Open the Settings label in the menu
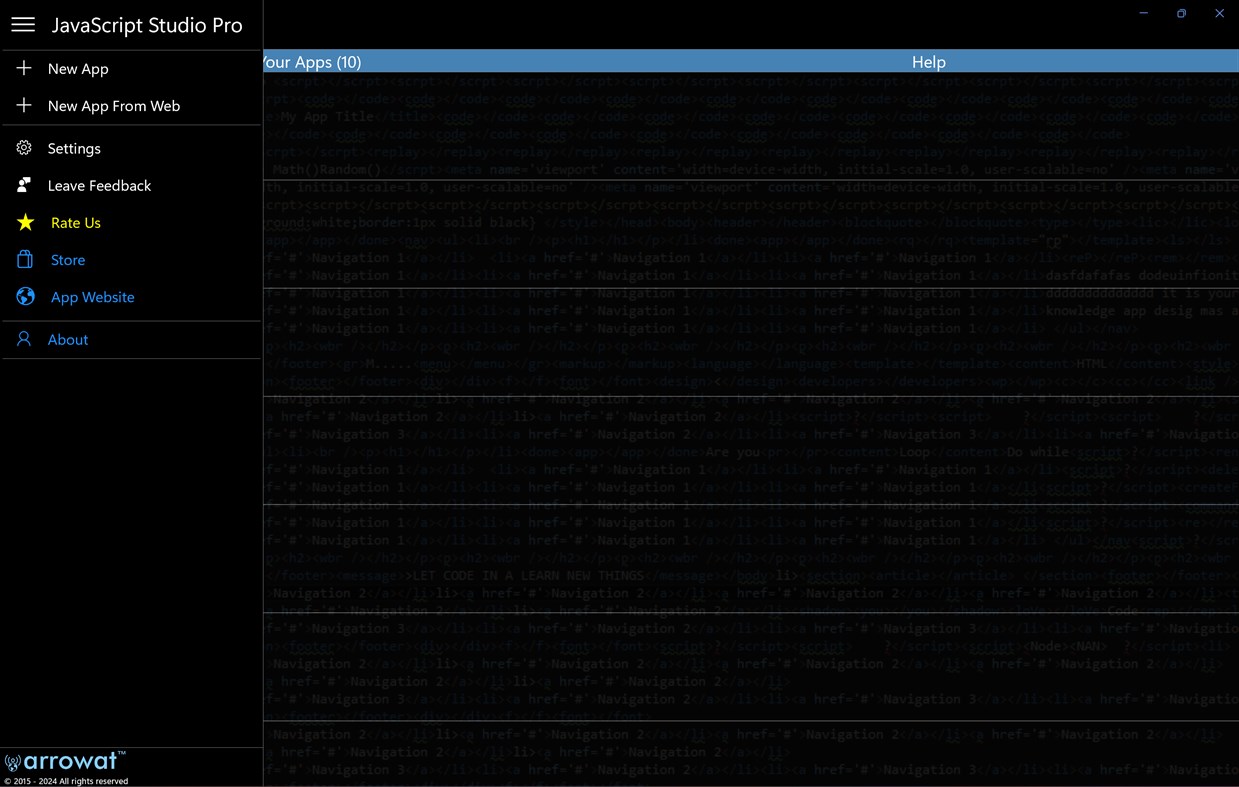1239x787 pixels. [x=74, y=149]
